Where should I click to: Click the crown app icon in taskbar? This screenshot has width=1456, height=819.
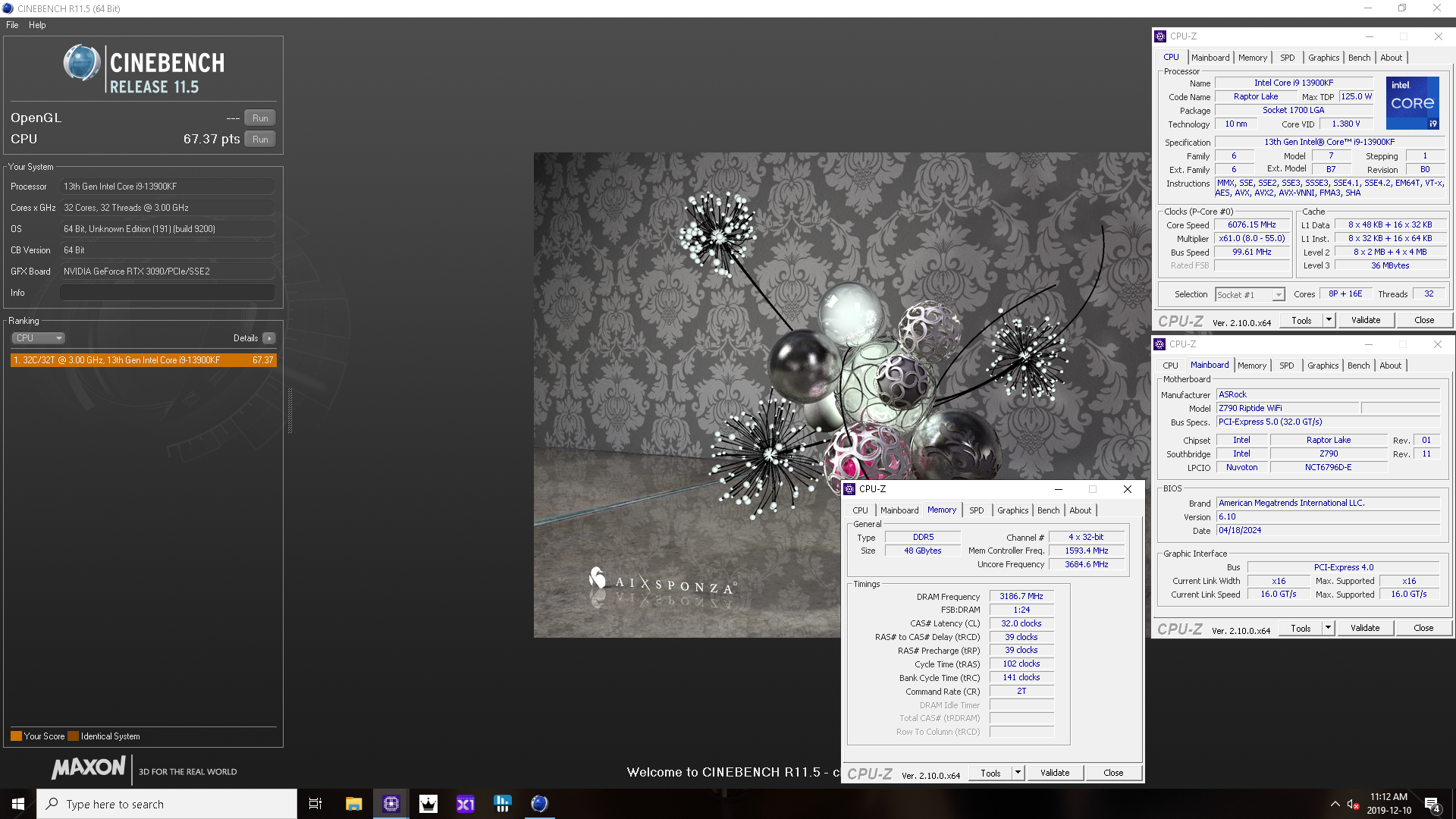pyautogui.click(x=428, y=804)
